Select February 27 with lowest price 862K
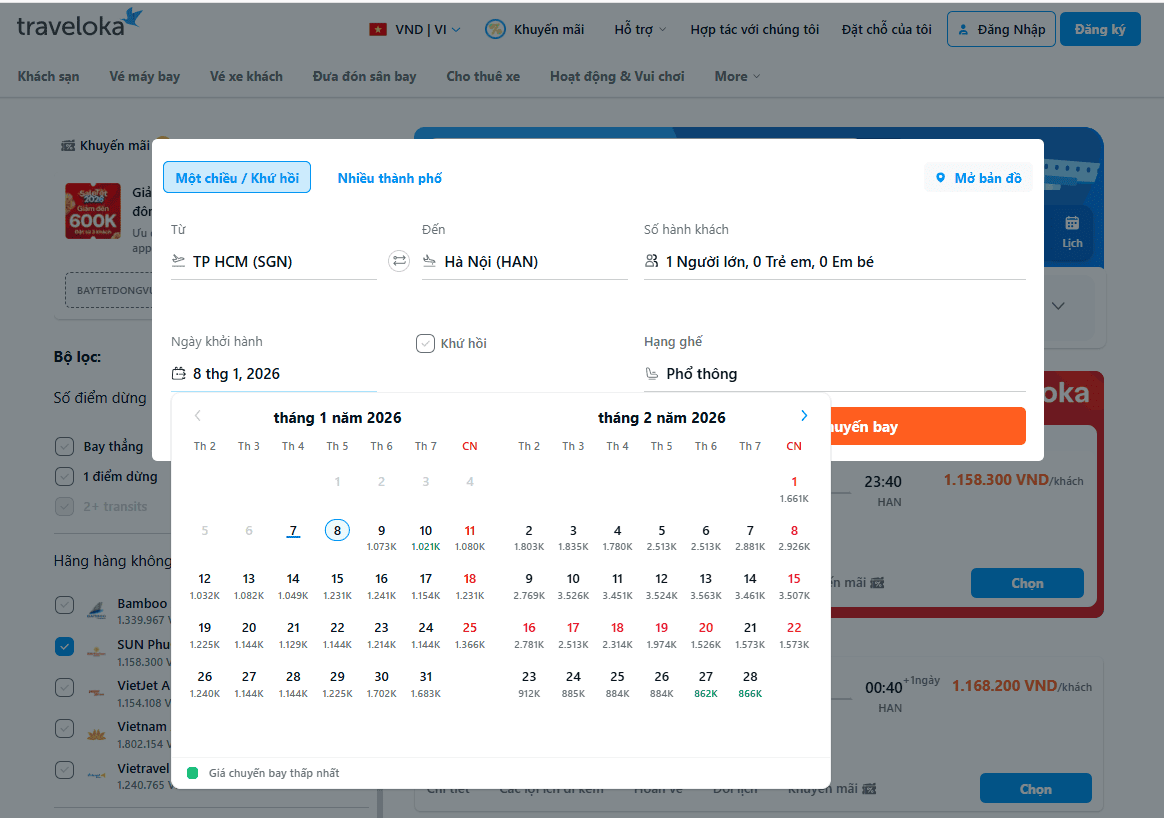Viewport: 1164px width, 818px height. point(706,683)
